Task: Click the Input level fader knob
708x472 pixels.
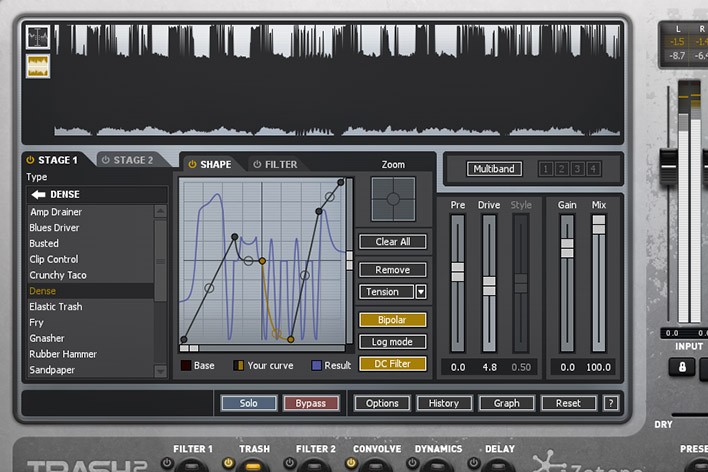Action: point(669,166)
